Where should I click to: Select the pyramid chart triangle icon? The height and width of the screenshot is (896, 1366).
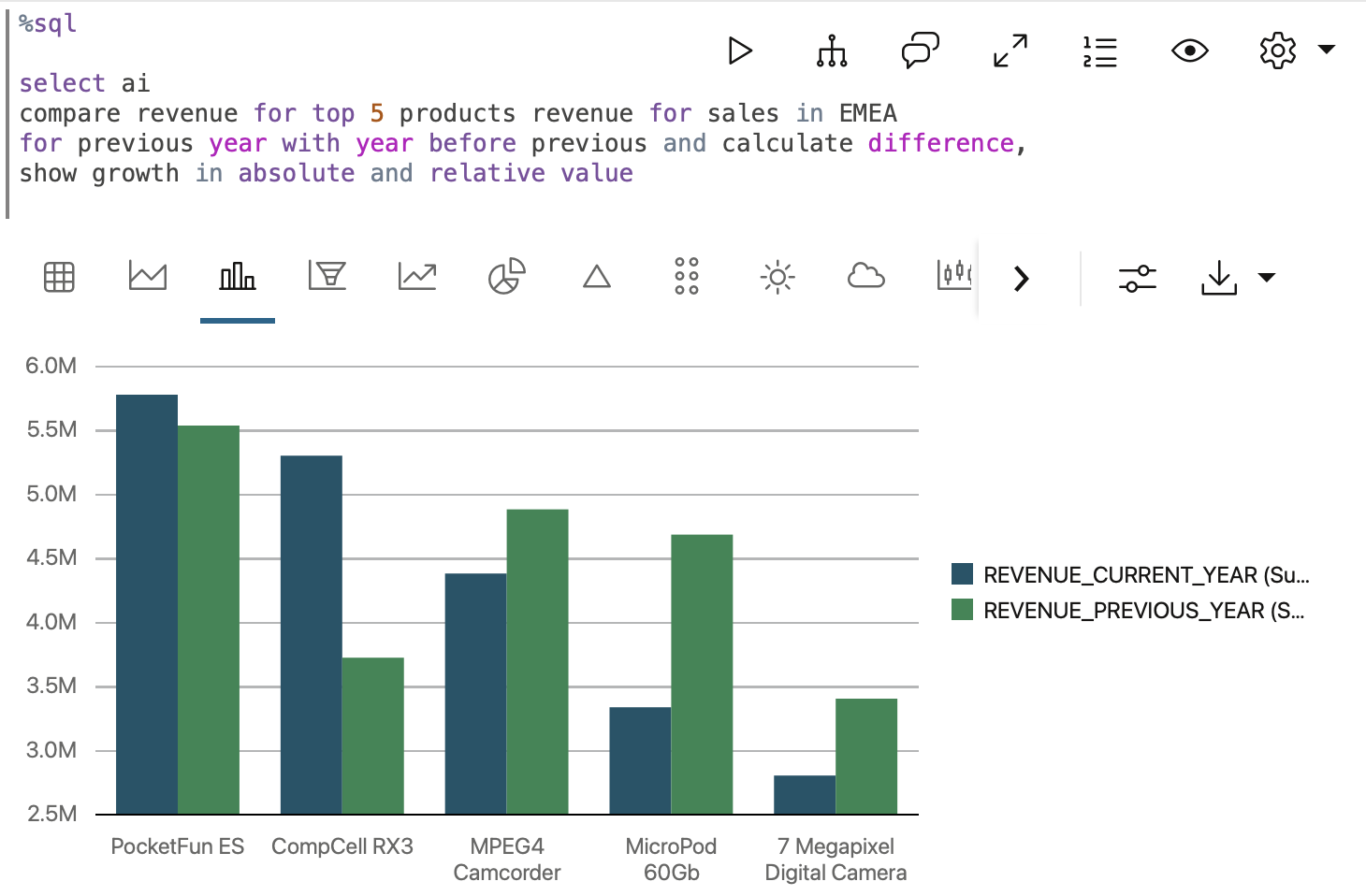click(597, 277)
